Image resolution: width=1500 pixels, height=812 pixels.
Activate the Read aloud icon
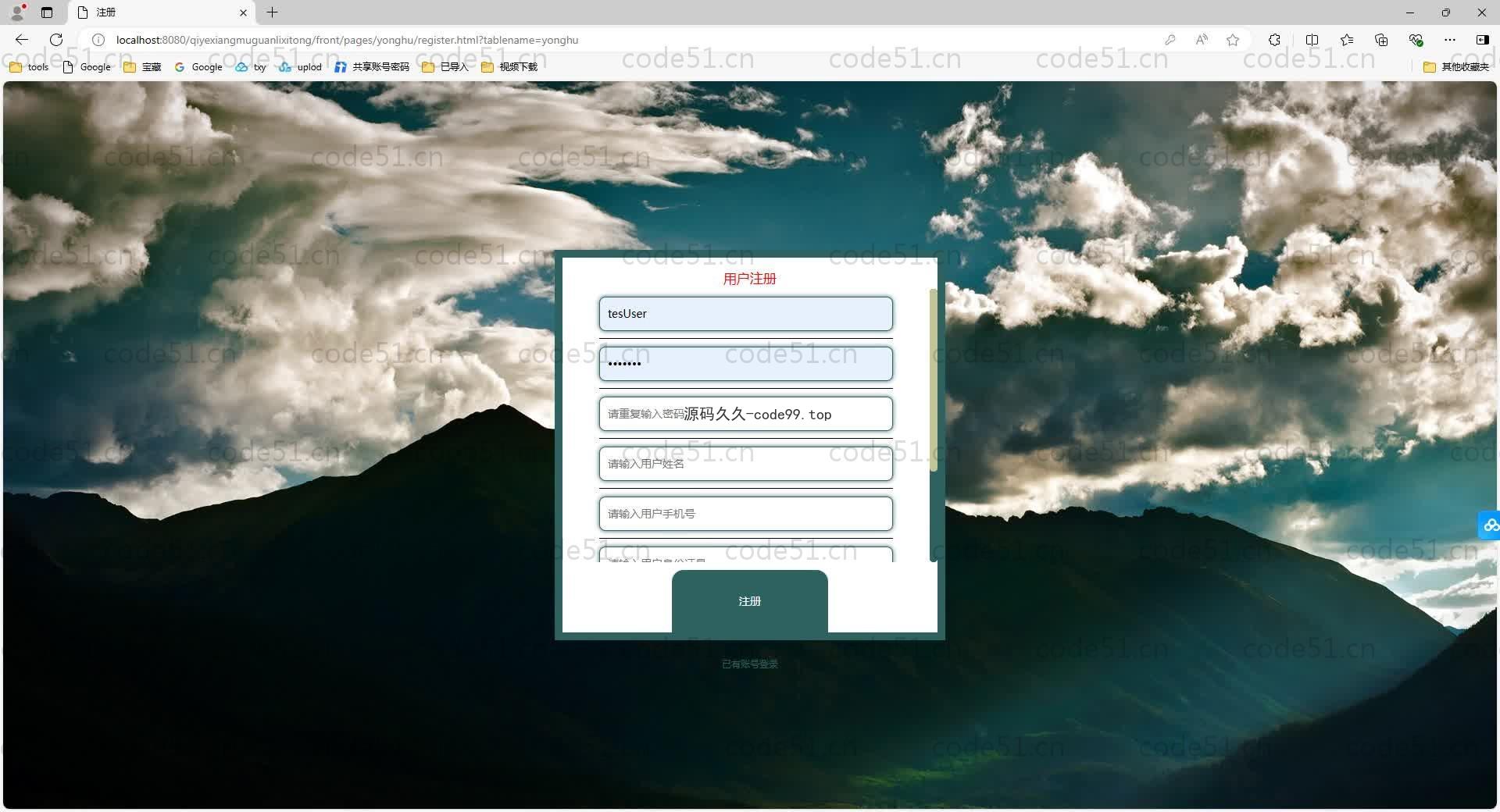click(x=1202, y=40)
